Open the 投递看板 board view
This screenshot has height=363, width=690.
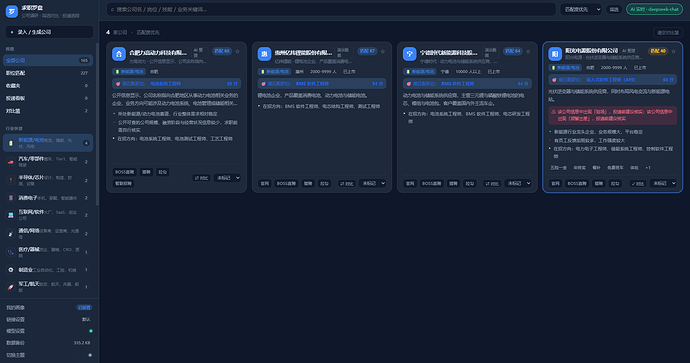tap(48, 99)
